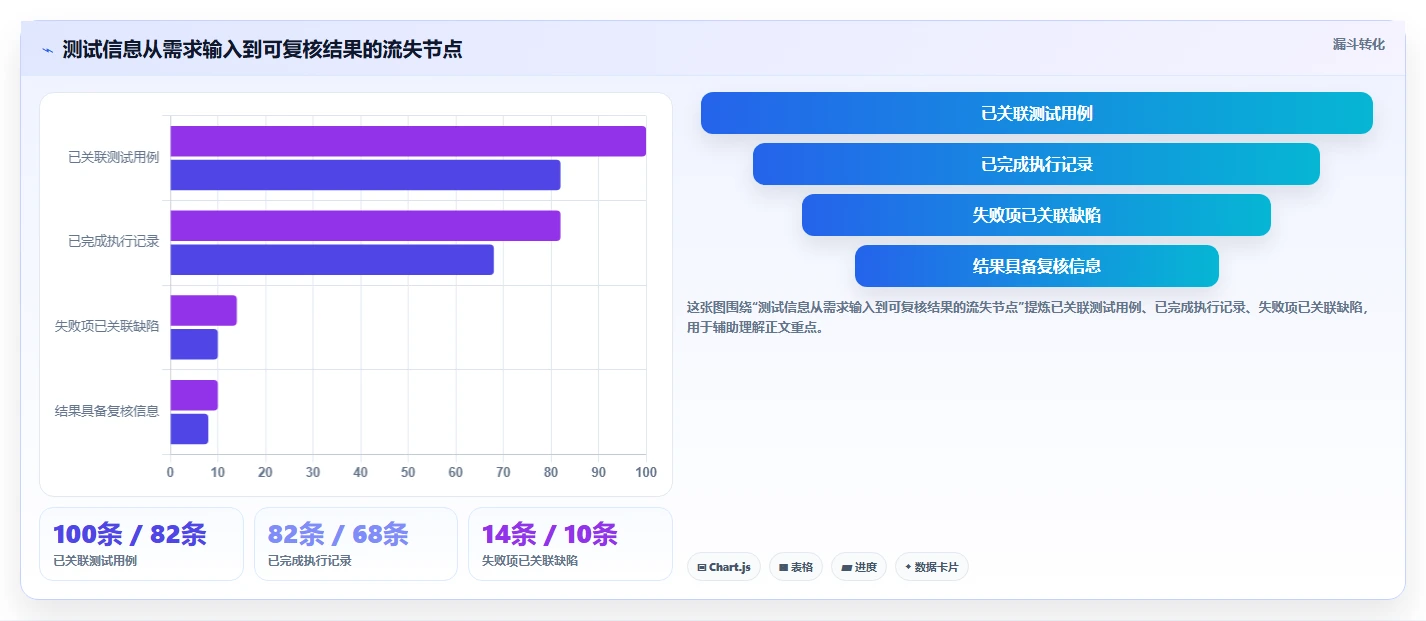This screenshot has width=1426, height=621.
Task: Click the x-axis tick label 0
Action: coord(170,472)
